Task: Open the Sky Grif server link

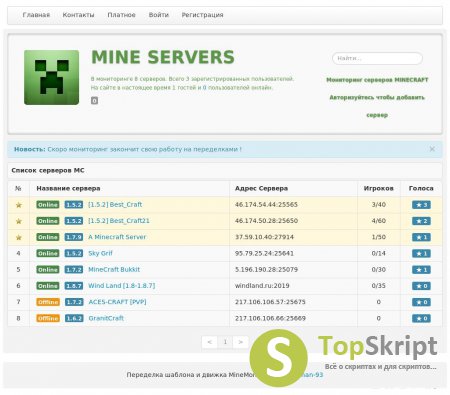Action: [100, 253]
